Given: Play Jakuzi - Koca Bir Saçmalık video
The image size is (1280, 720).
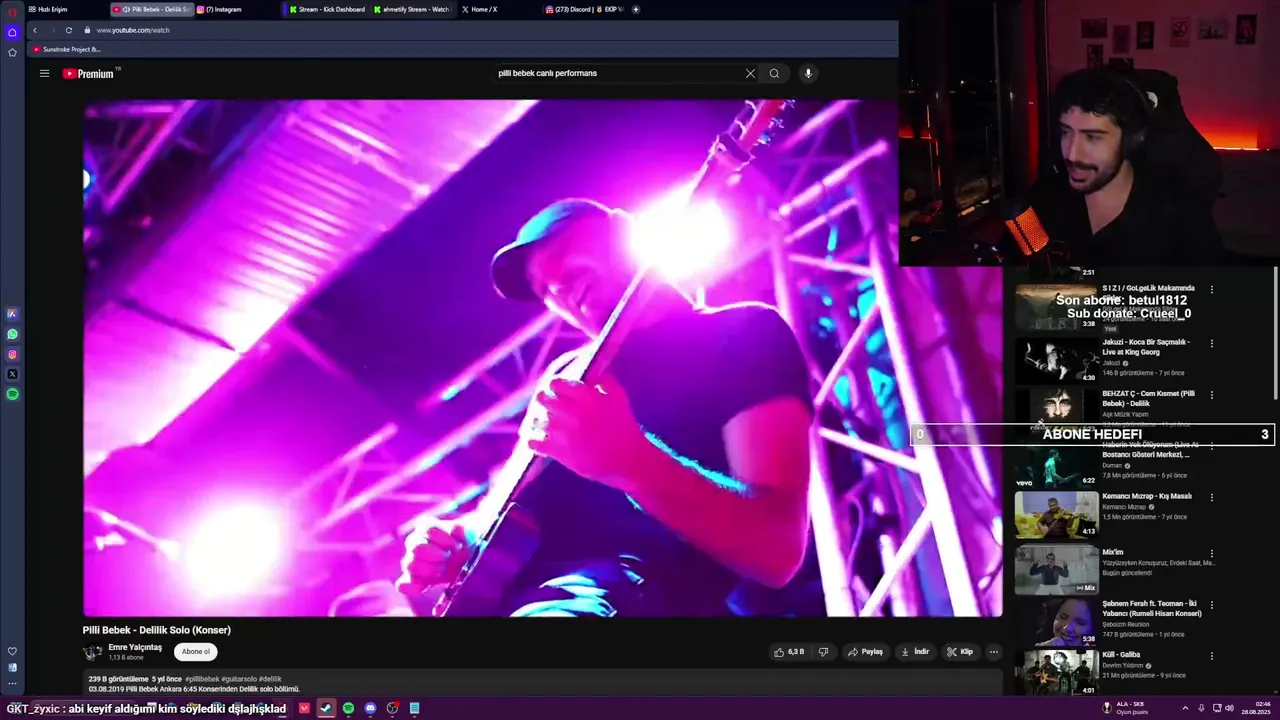Looking at the screenshot, I should [x=1057, y=360].
